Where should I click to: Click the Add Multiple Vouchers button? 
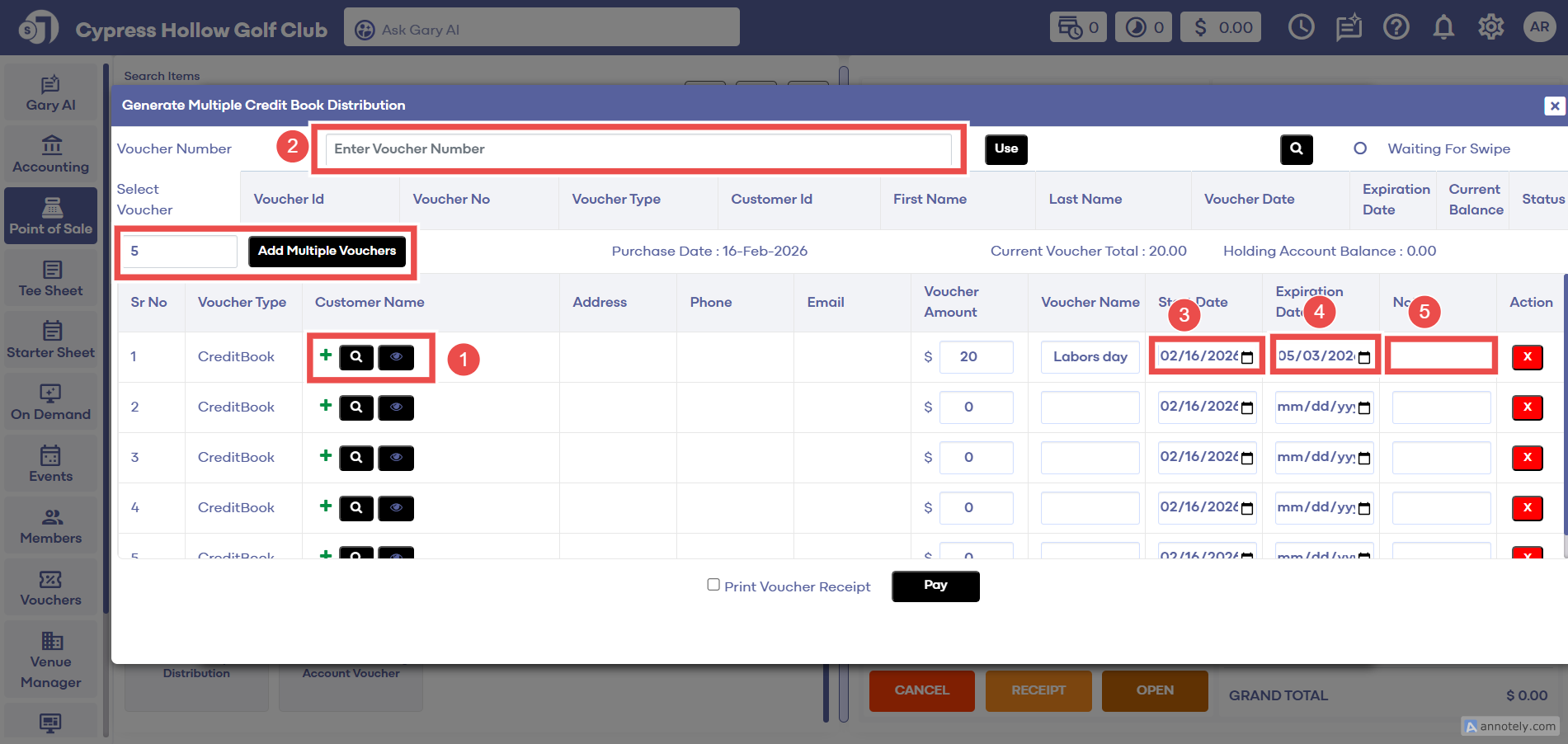point(327,251)
